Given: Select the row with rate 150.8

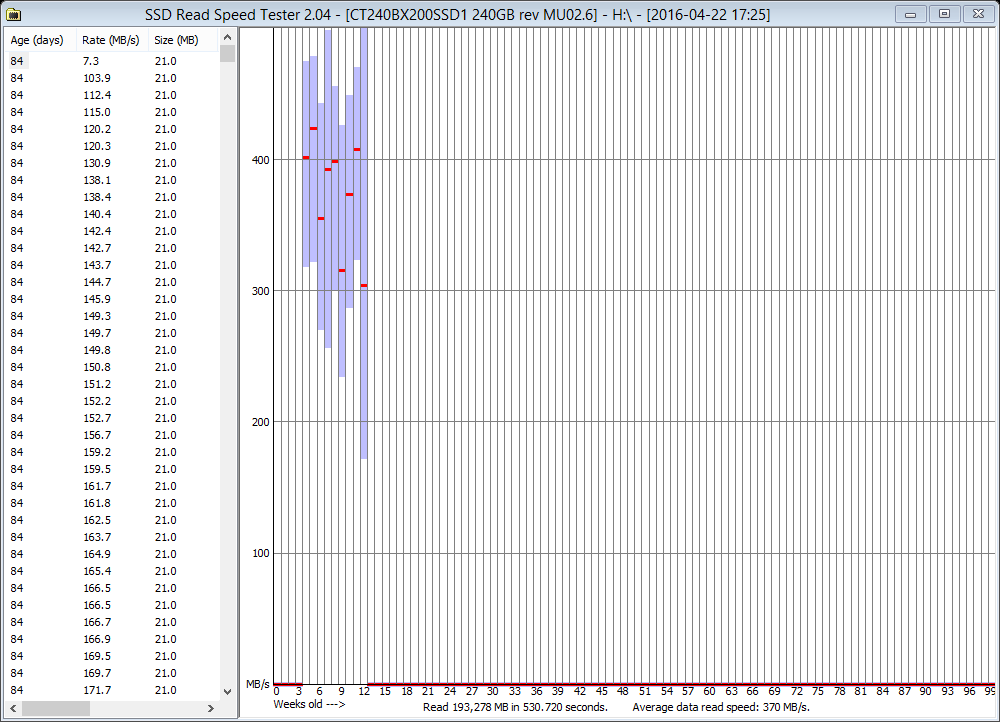Looking at the screenshot, I should point(112,367).
